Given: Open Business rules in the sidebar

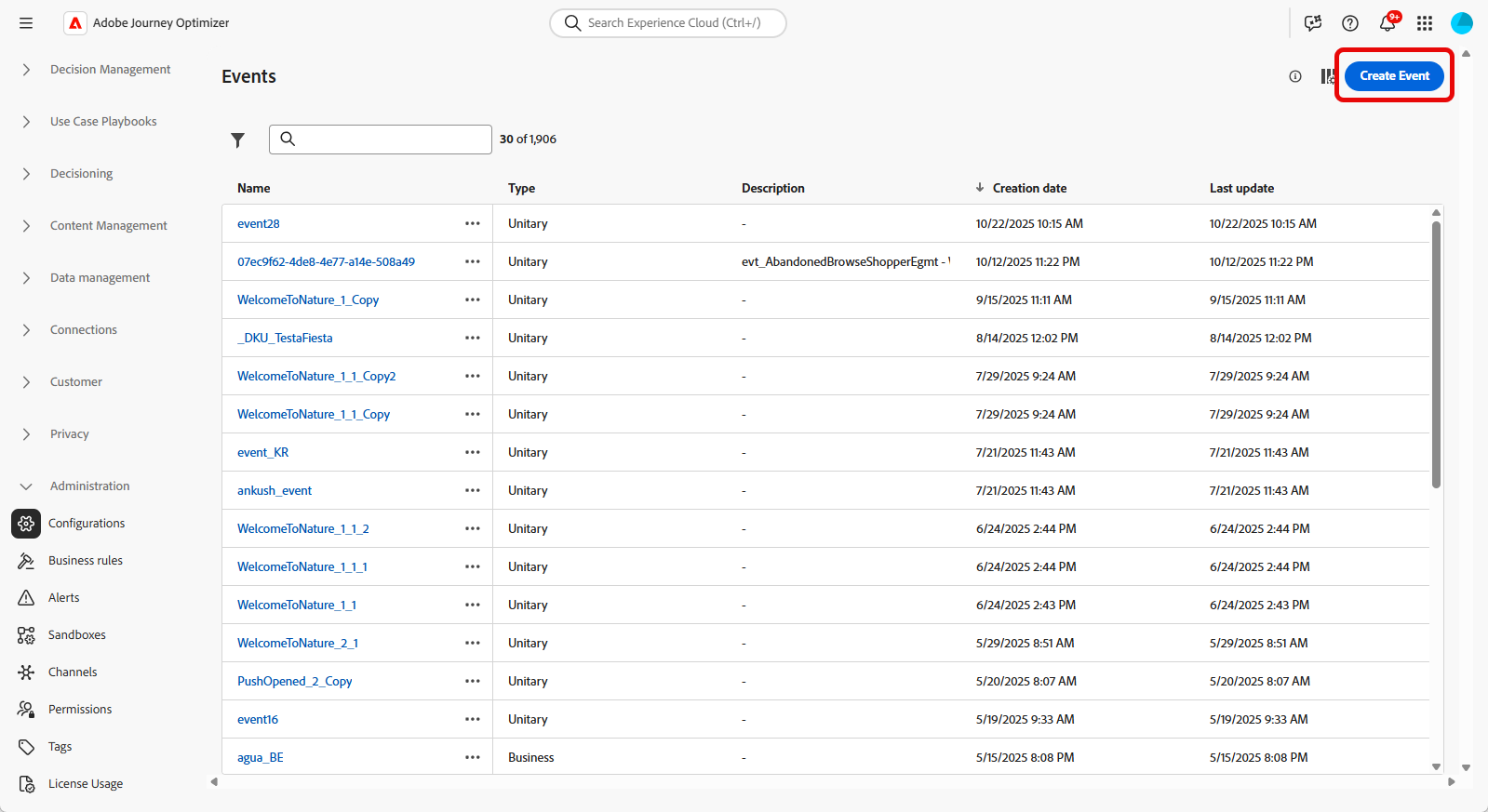Looking at the screenshot, I should (x=85, y=561).
